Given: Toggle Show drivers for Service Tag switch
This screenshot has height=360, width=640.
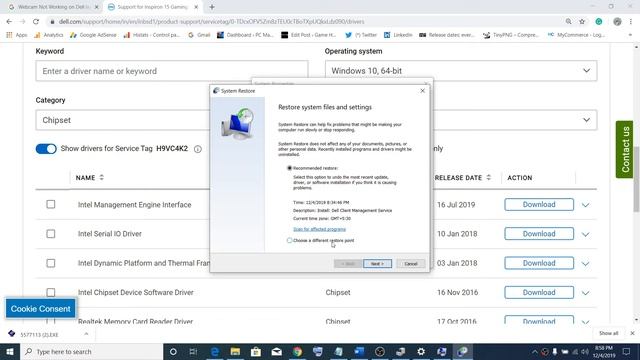Looking at the screenshot, I should 46,149.
